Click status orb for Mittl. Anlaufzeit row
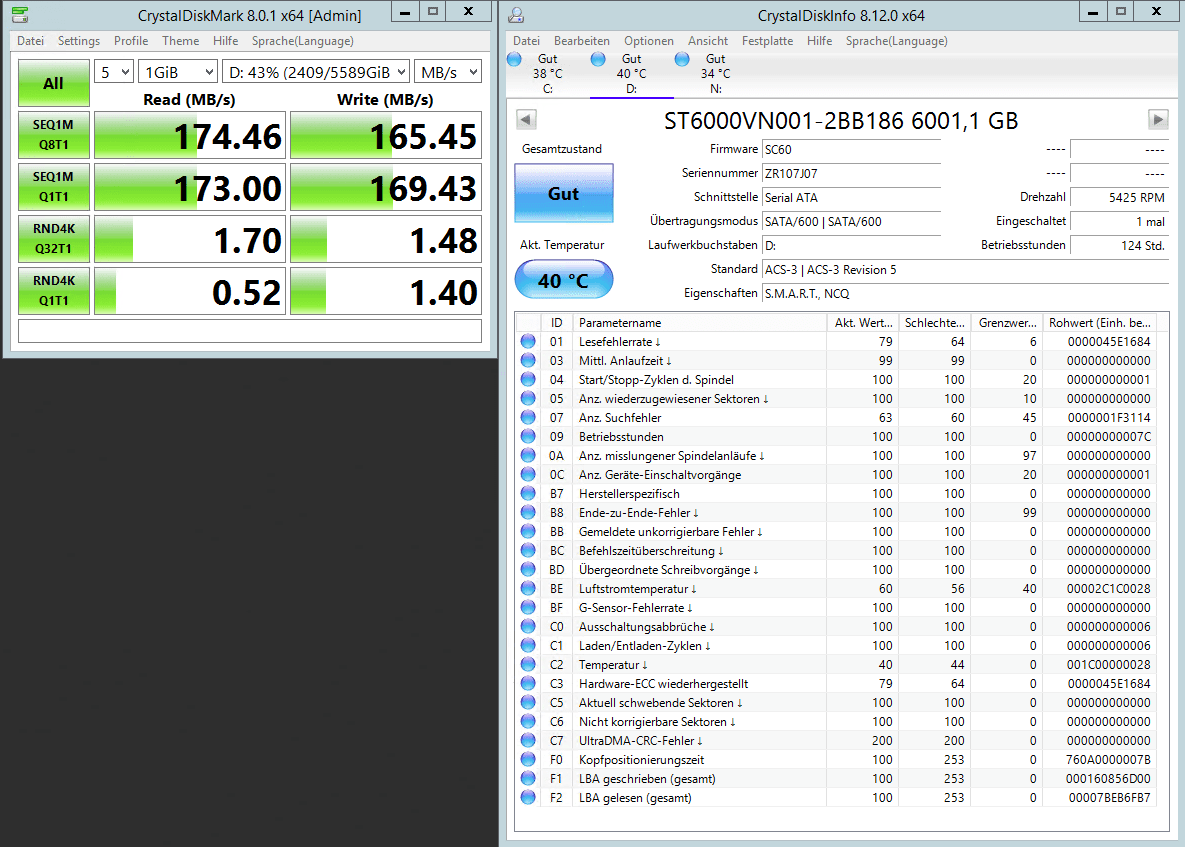This screenshot has height=847, width=1185. click(528, 360)
